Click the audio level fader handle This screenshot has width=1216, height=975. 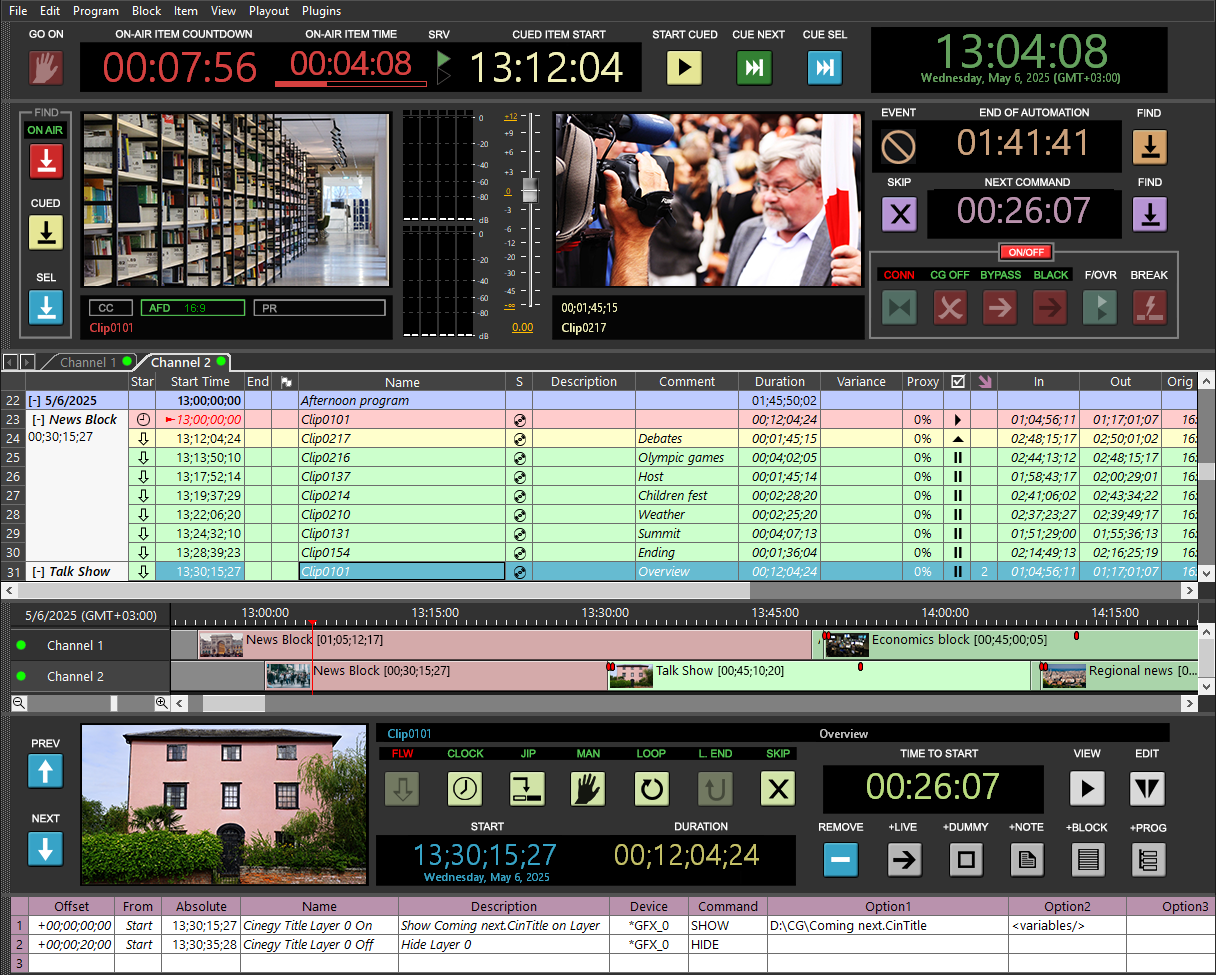[530, 191]
